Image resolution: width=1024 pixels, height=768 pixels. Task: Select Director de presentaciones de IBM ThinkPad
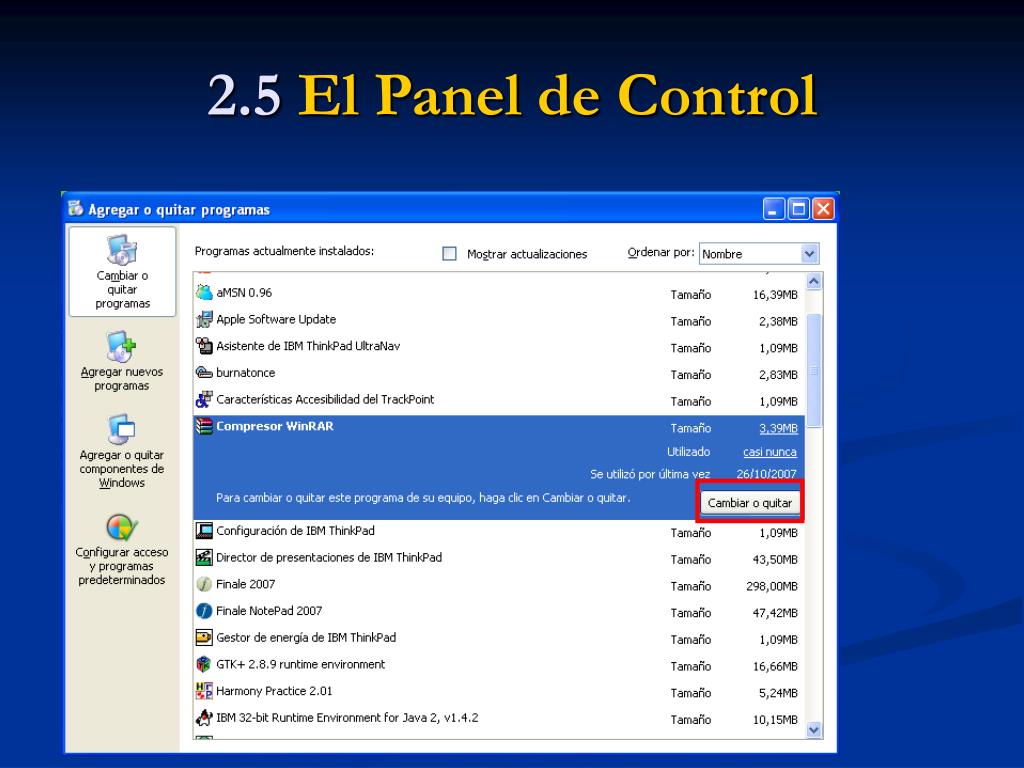coord(329,558)
